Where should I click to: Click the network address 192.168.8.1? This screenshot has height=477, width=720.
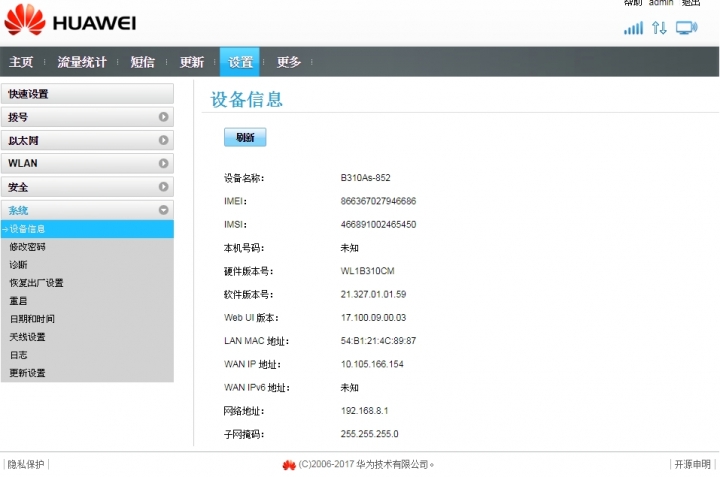[365, 410]
